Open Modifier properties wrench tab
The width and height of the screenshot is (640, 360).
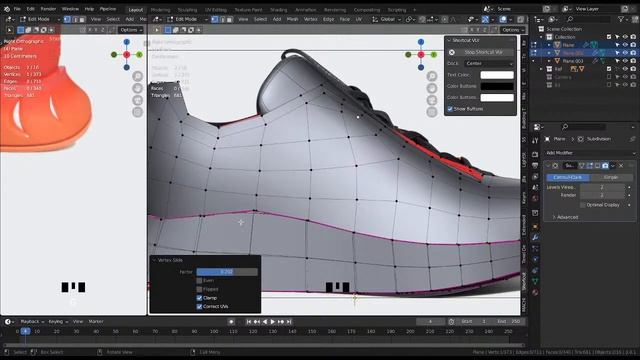click(535, 237)
